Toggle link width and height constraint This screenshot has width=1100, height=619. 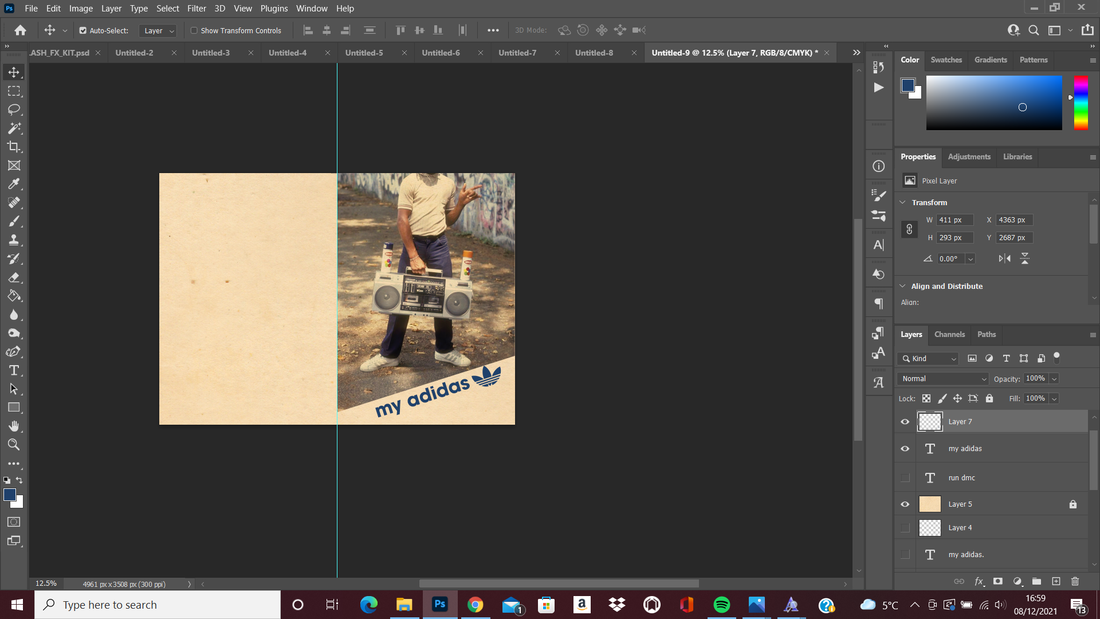[909, 229]
